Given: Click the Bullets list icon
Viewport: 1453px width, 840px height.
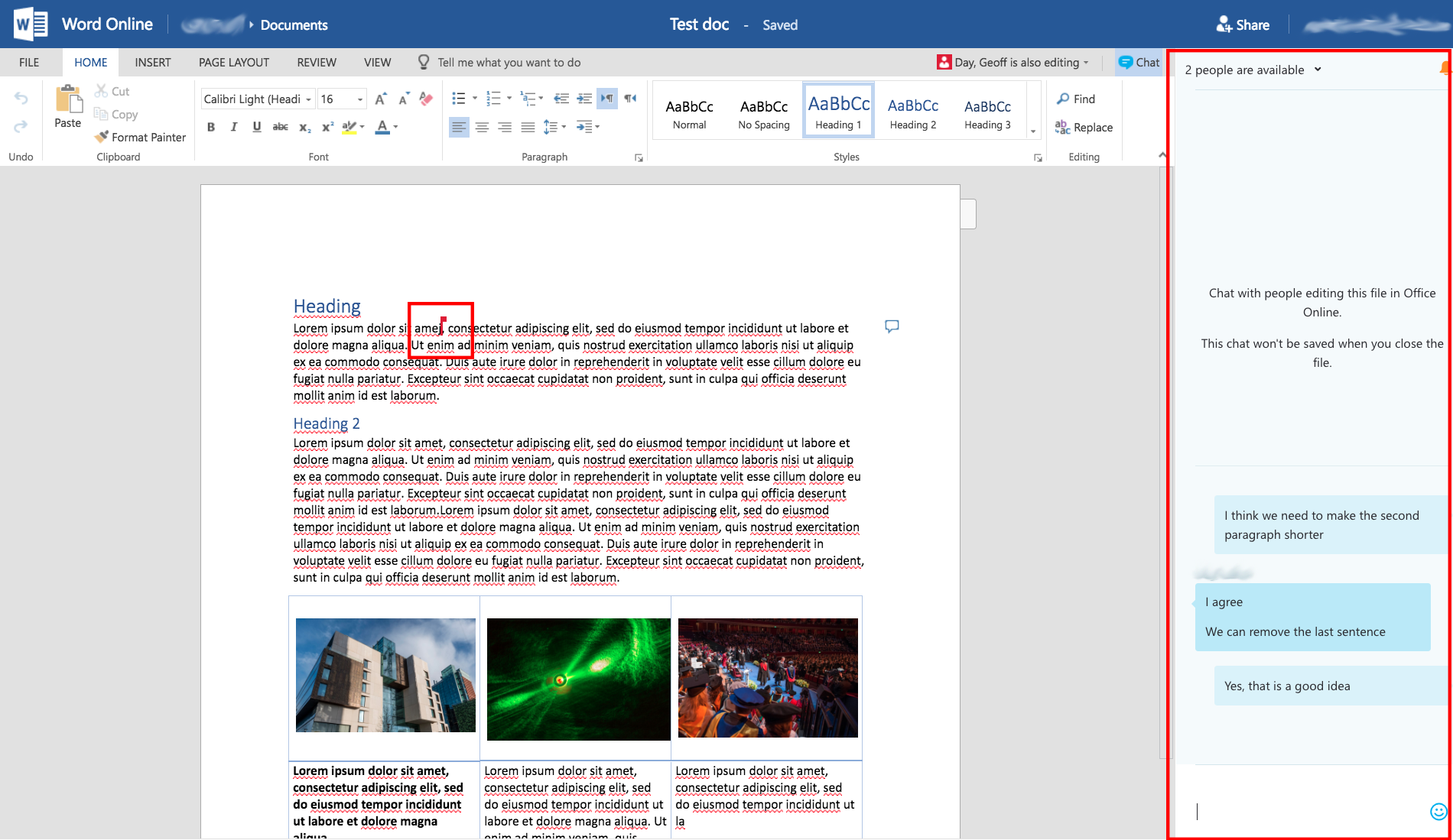Looking at the screenshot, I should [x=459, y=99].
